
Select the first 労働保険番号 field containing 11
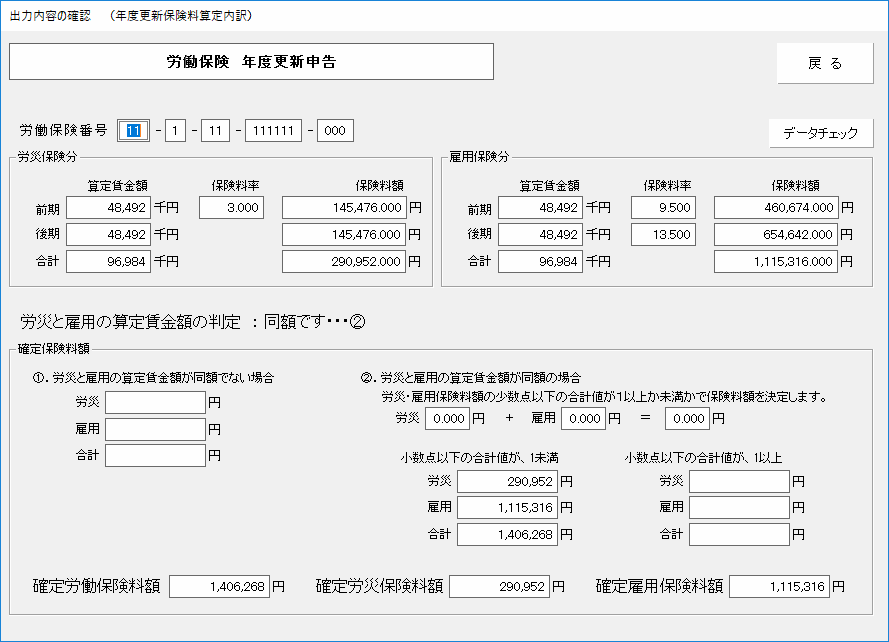click(133, 131)
